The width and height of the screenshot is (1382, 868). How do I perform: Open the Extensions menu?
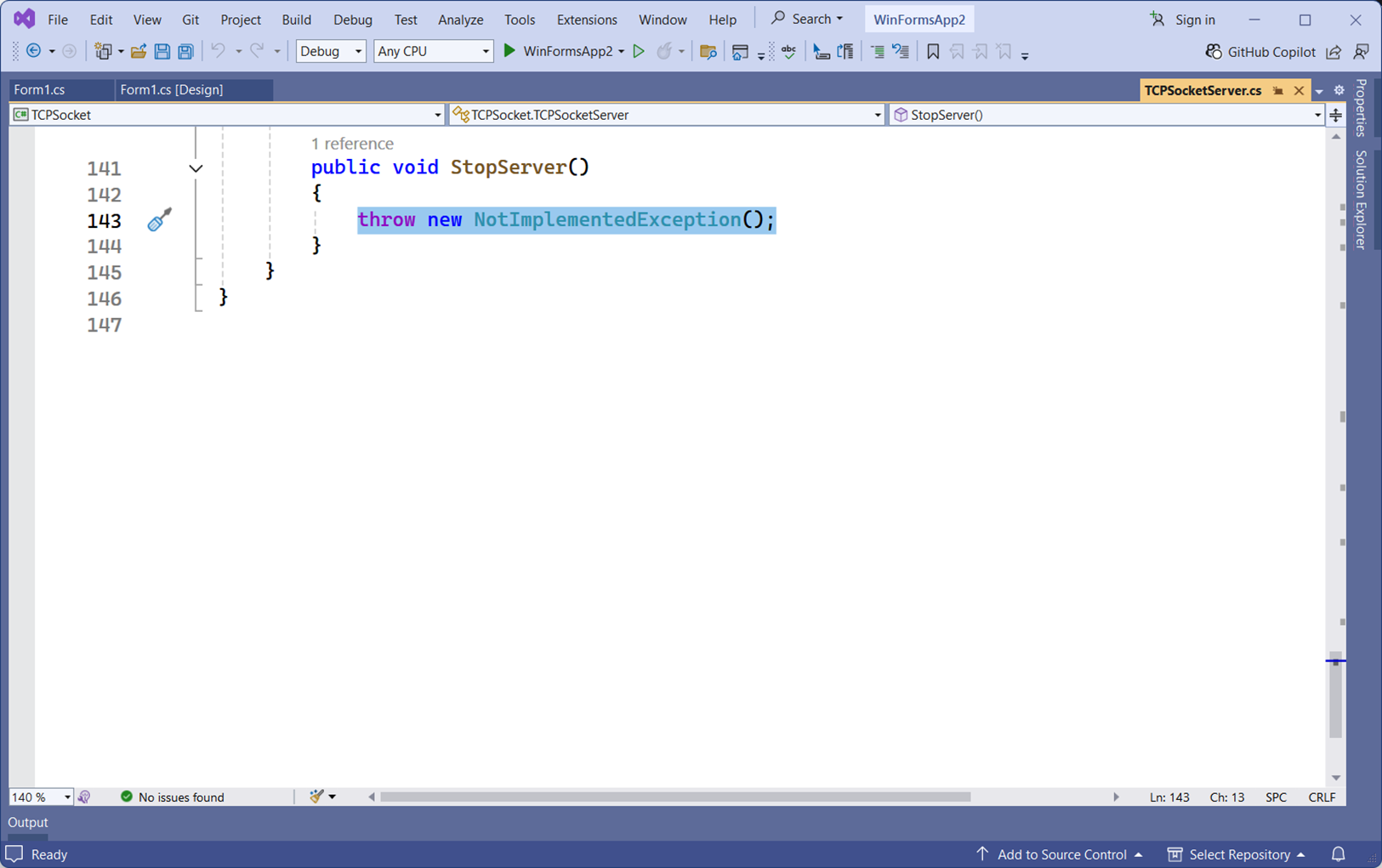coord(587,20)
